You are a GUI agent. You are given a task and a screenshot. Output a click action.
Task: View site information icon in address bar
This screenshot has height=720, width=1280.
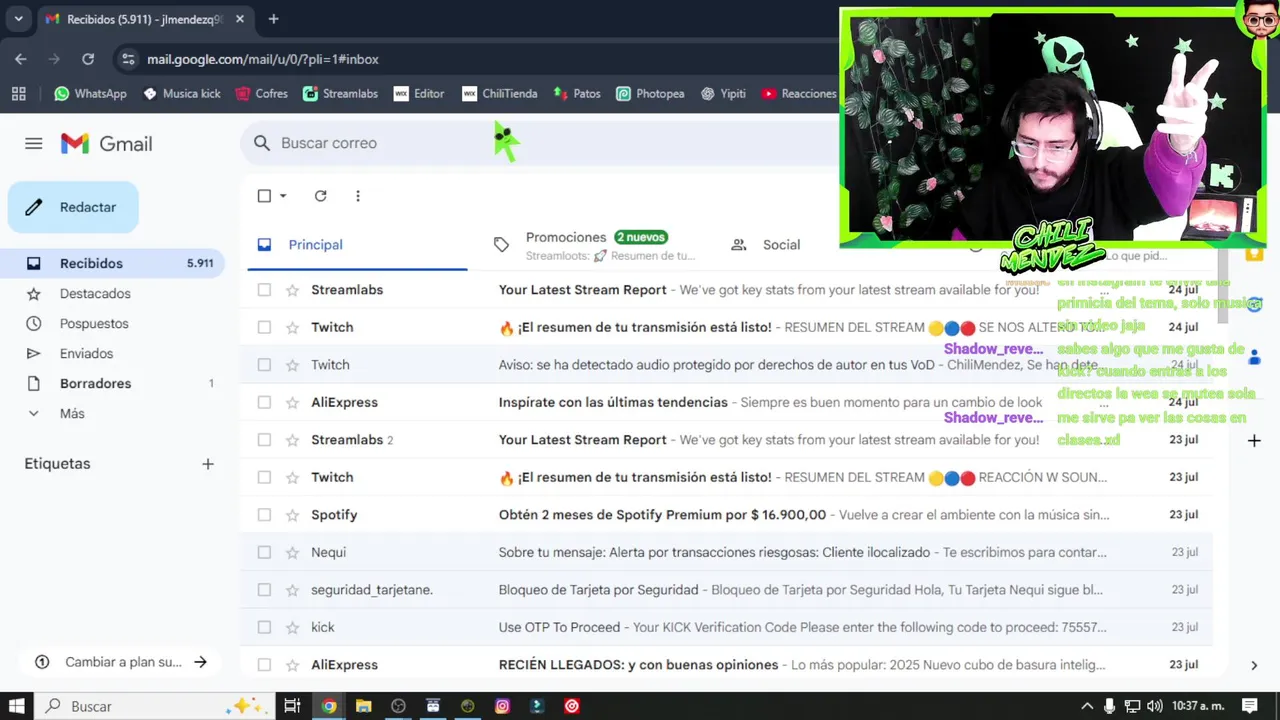127,59
